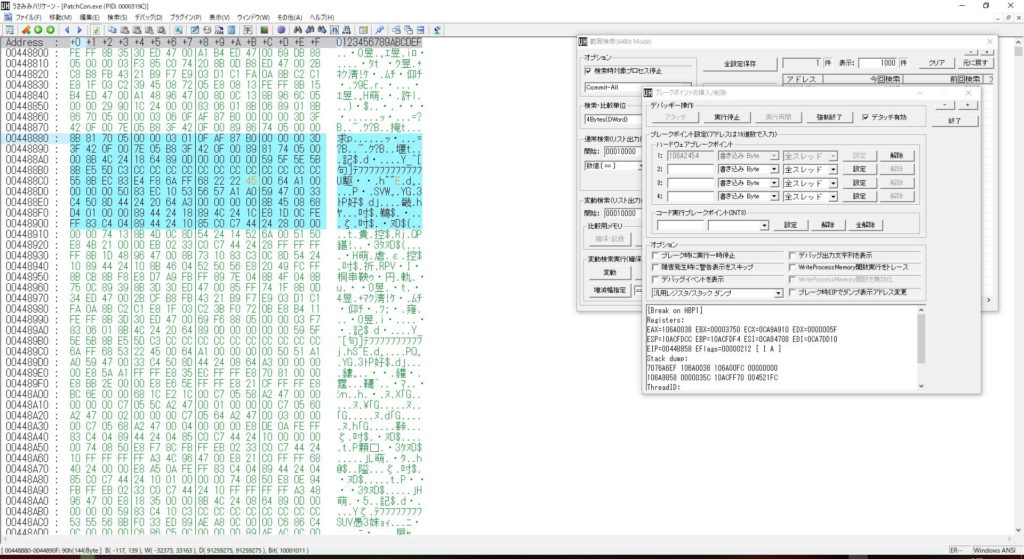The image size is (1024, 559).
Task: Click the 表示 count field showing 1000
Action: (x=877, y=63)
